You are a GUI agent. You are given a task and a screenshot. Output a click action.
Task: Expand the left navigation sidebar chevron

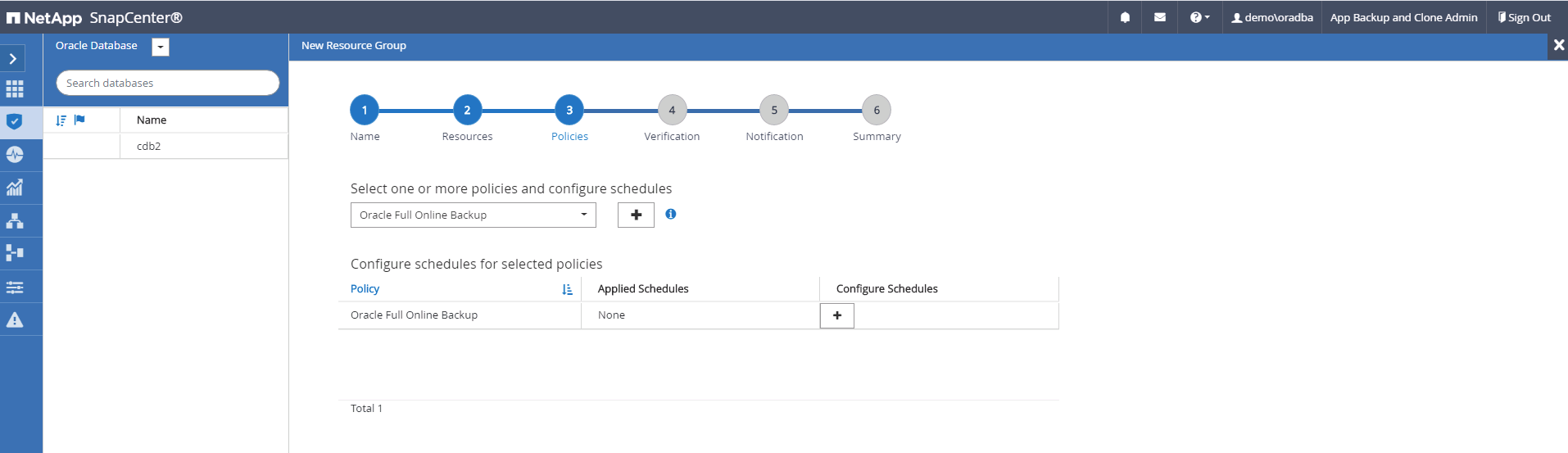[x=13, y=59]
